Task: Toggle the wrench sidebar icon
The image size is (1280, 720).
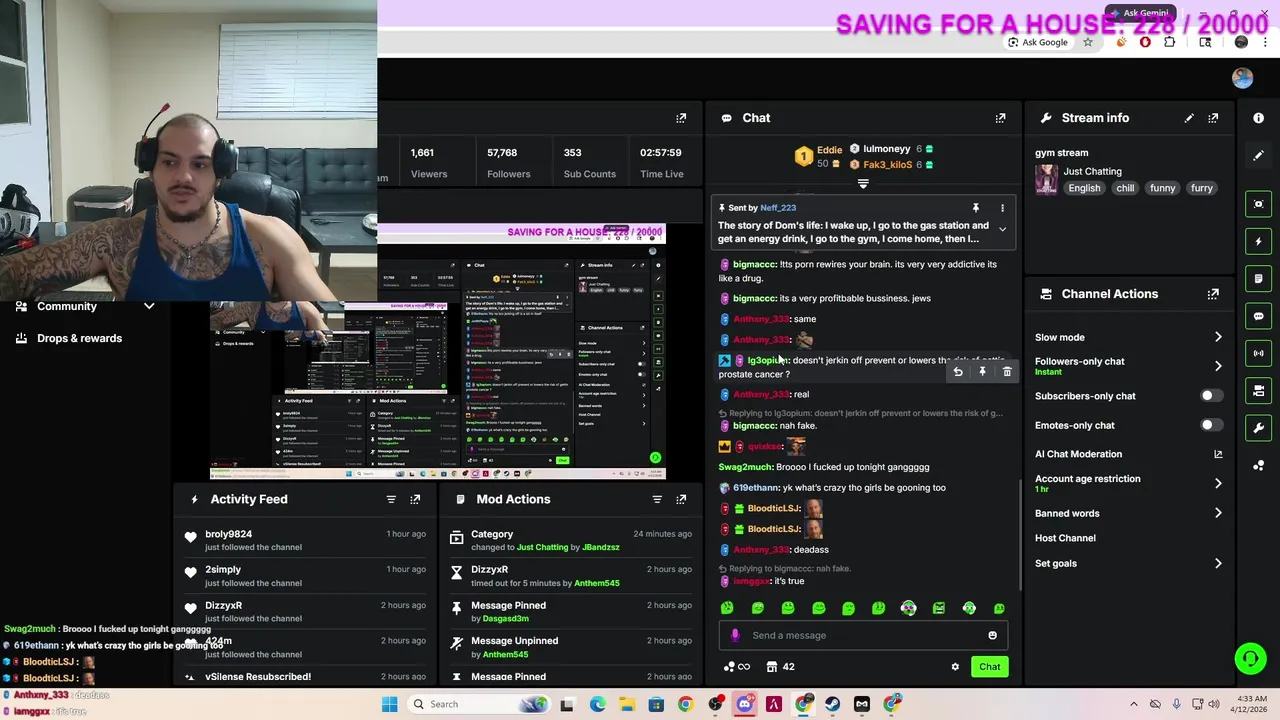Action: [x=1259, y=427]
